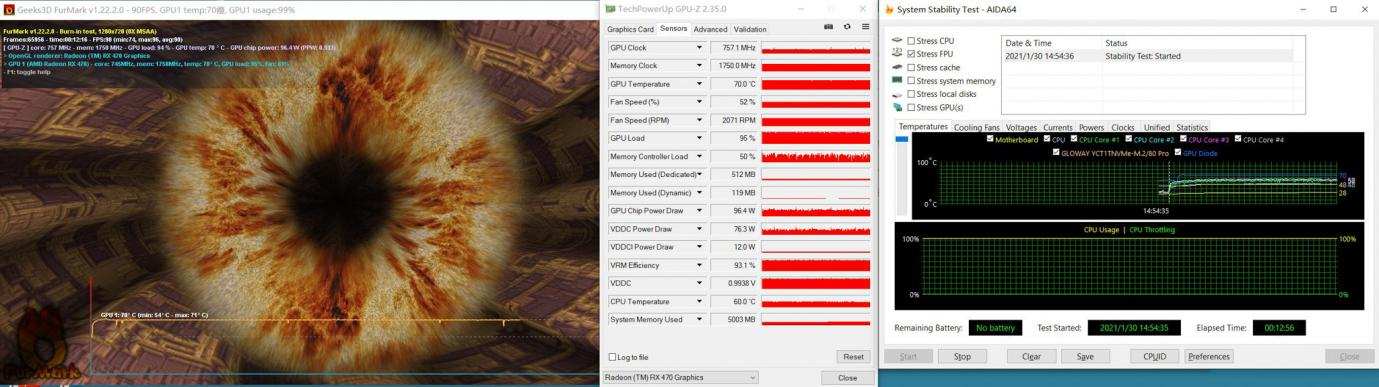Open the GPU-Z hamburger menu icon
This screenshot has width=1379, height=387.
(x=865, y=27)
